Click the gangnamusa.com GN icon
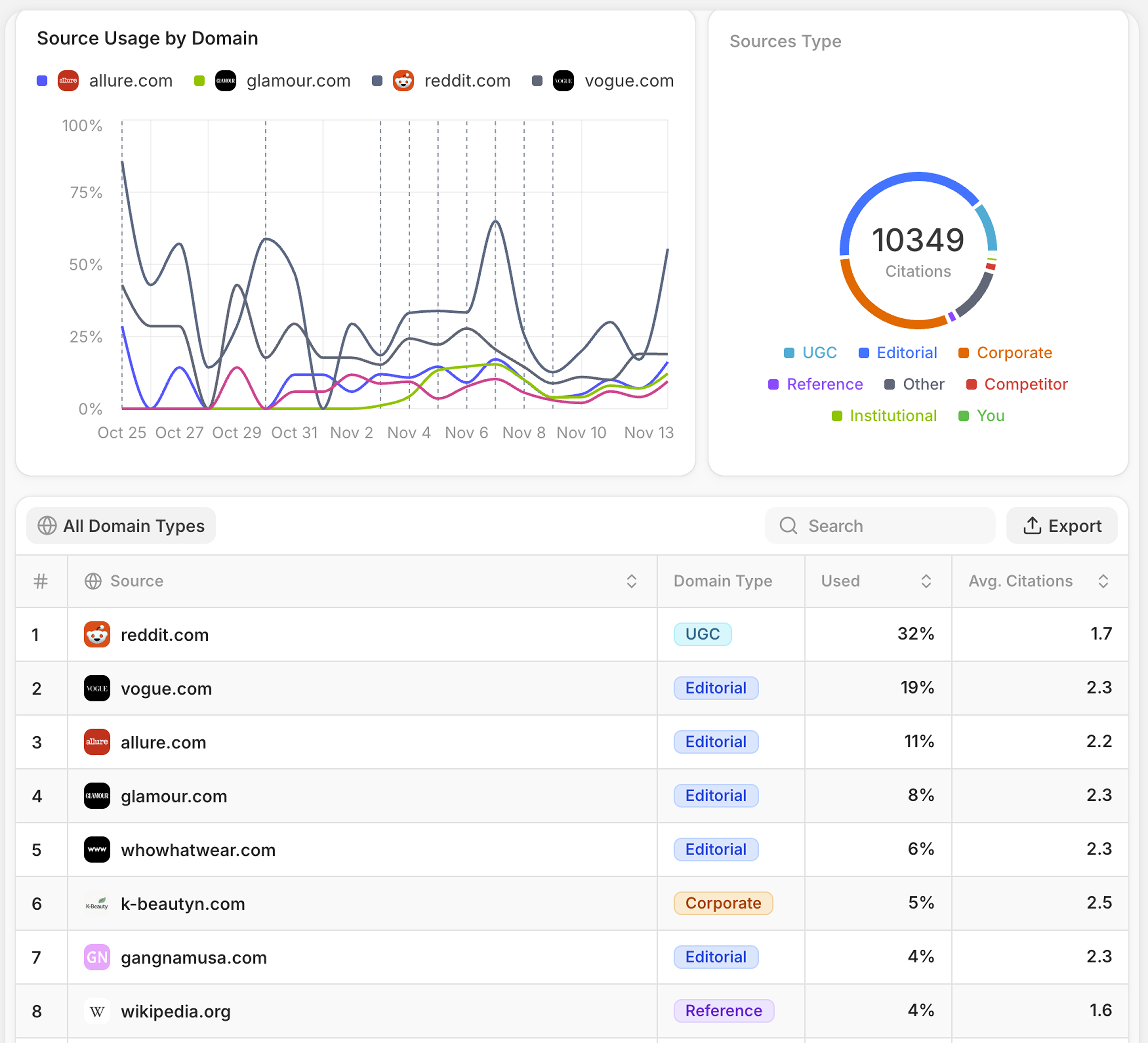The width and height of the screenshot is (1148, 1043). (97, 957)
